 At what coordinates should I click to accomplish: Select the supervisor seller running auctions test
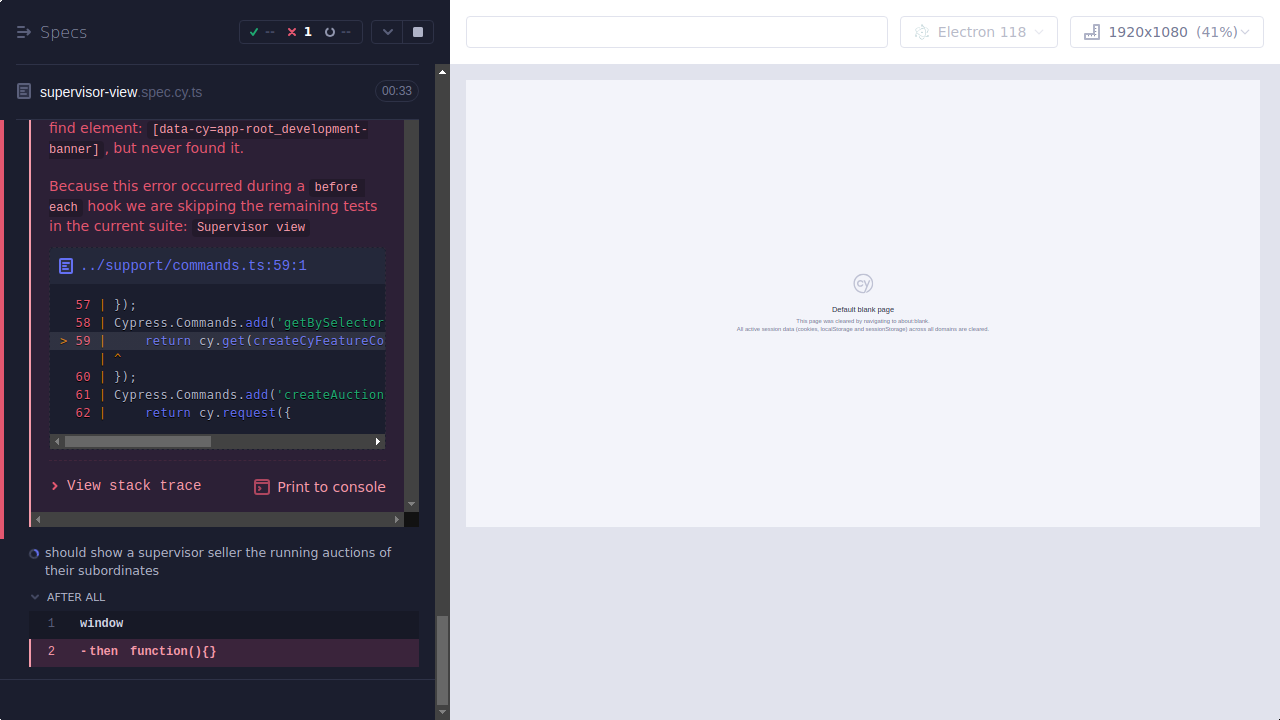(218, 561)
